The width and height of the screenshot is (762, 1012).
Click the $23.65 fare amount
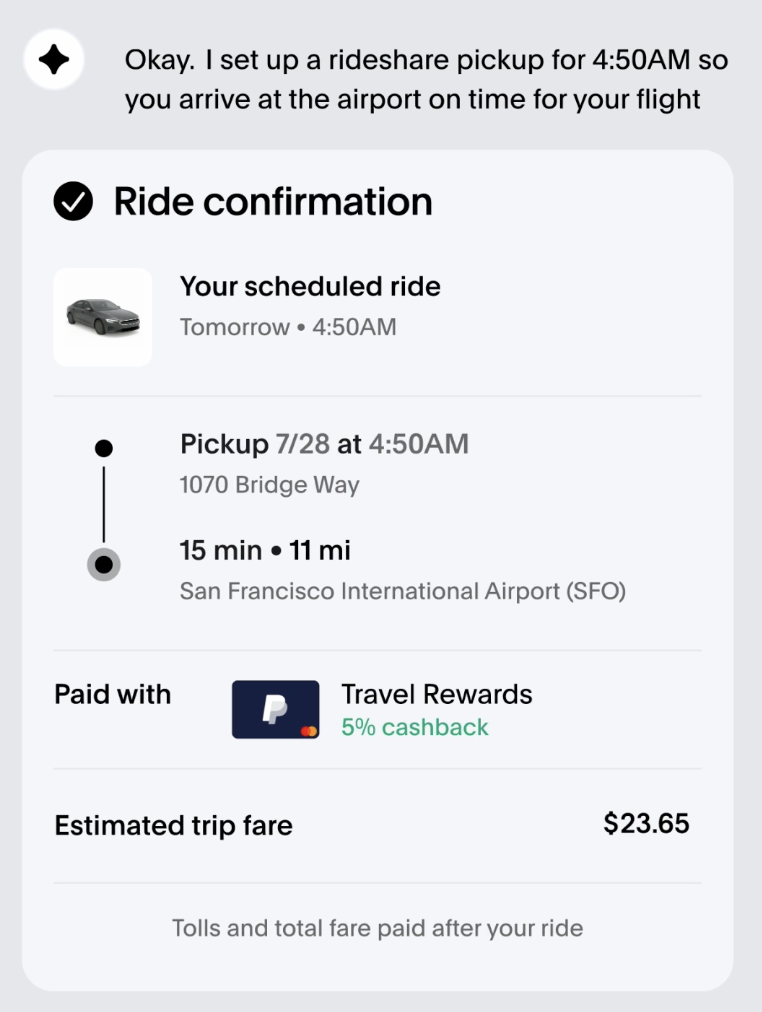pyautogui.click(x=646, y=824)
